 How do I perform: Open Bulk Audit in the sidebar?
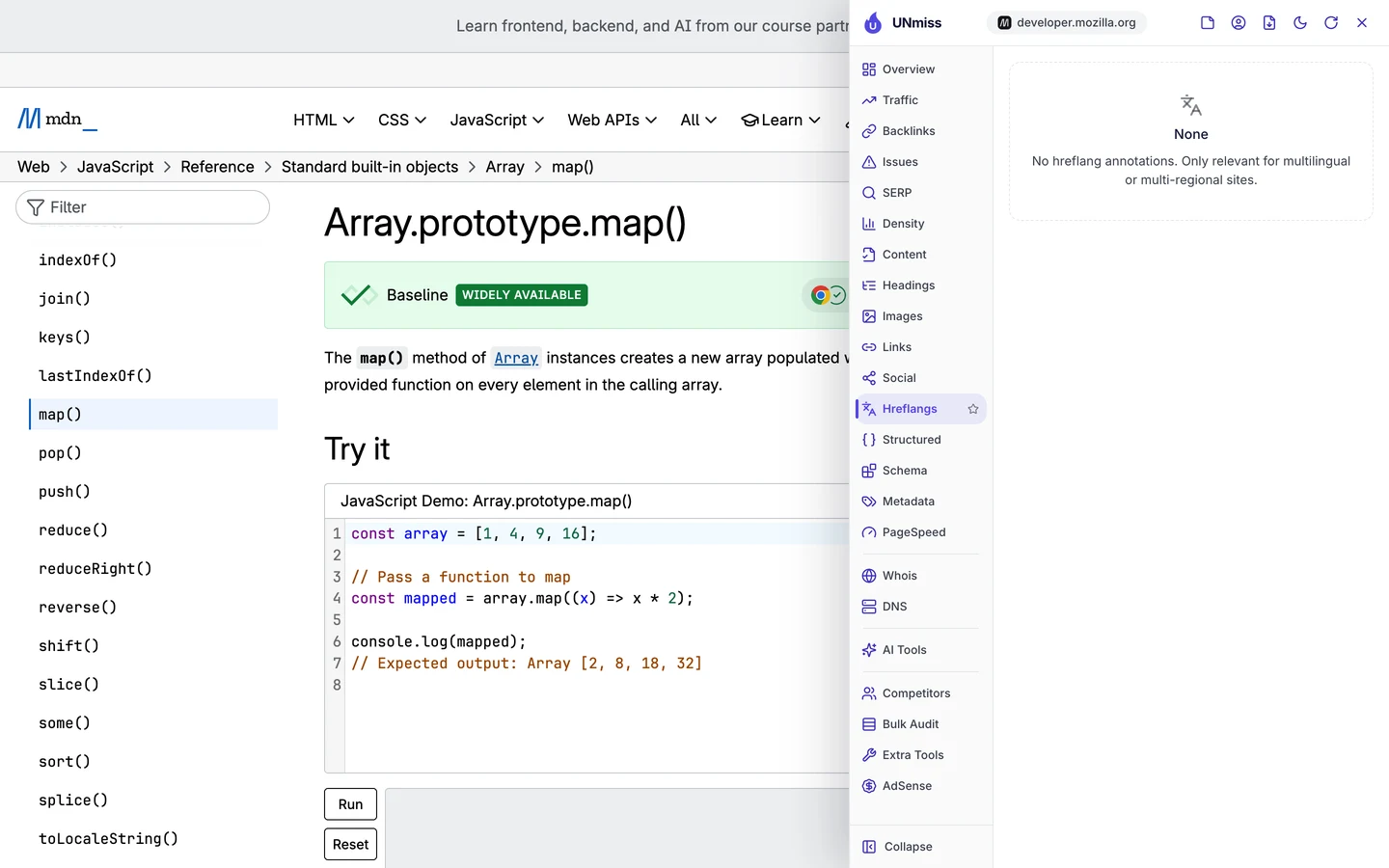pyautogui.click(x=920, y=724)
